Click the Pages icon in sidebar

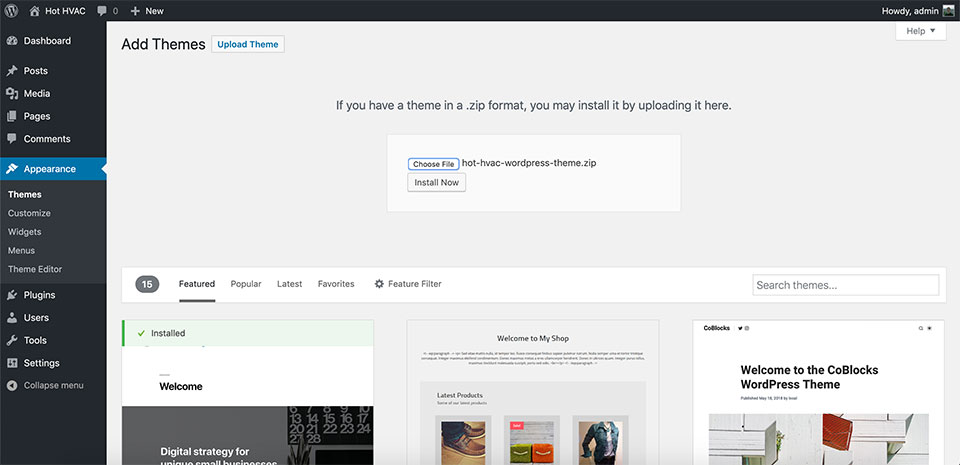pos(12,116)
